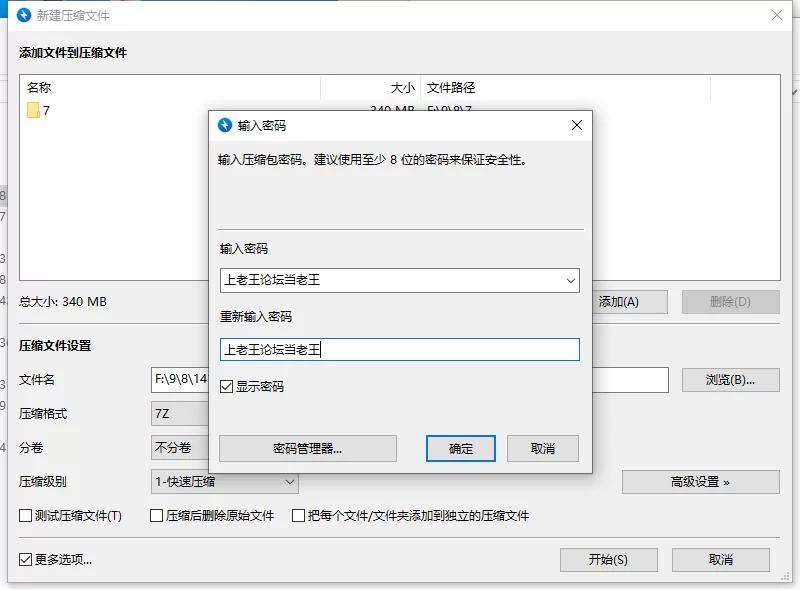Screen dimensions: 800x590
Task: Close the 输入密码 dialog
Action: pos(577,125)
